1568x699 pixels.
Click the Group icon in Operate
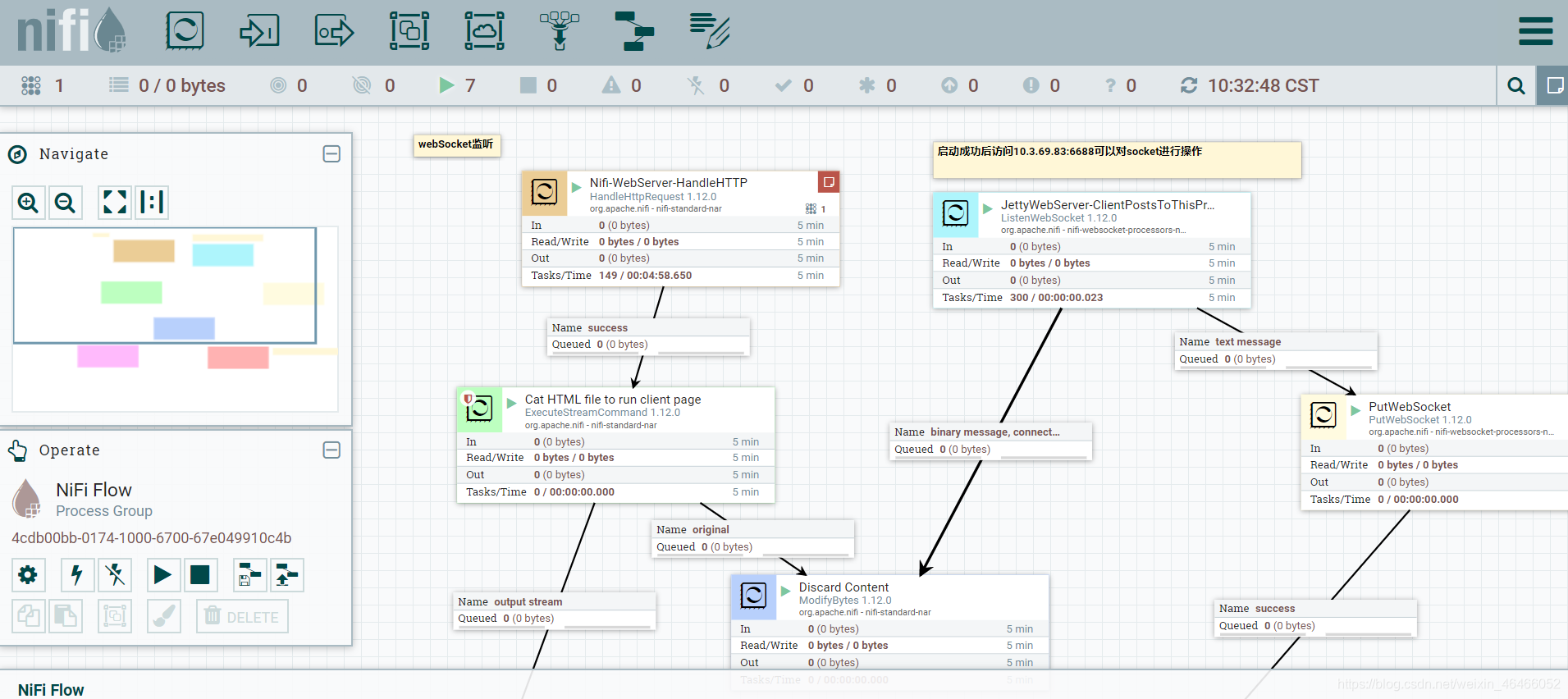click(x=115, y=616)
